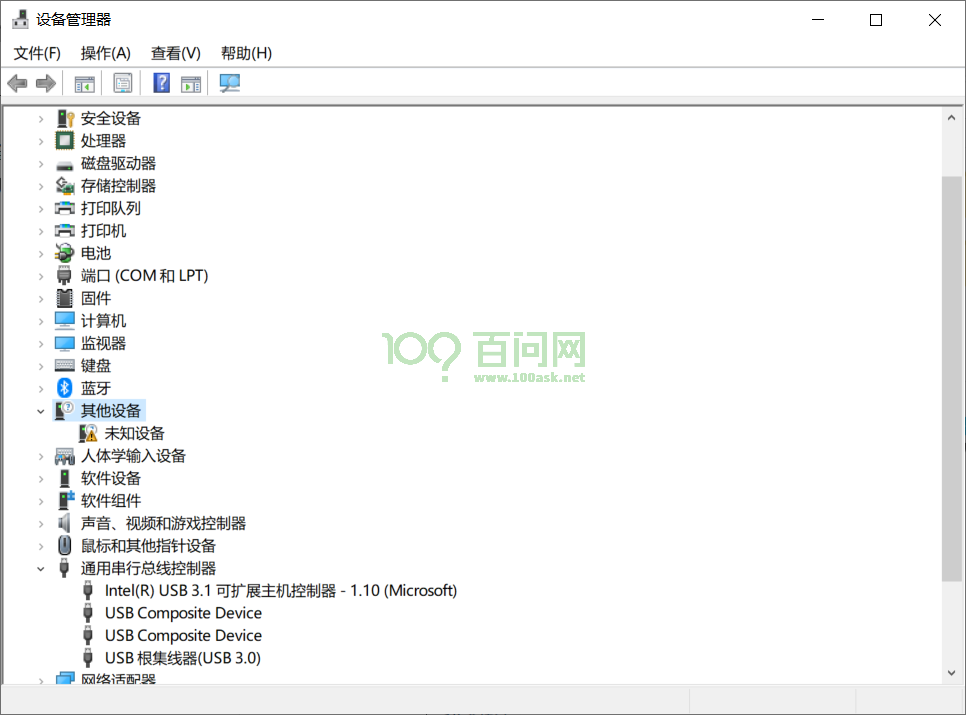Collapse the 其他设备 category
This screenshot has height=715, width=966.
[x=41, y=410]
